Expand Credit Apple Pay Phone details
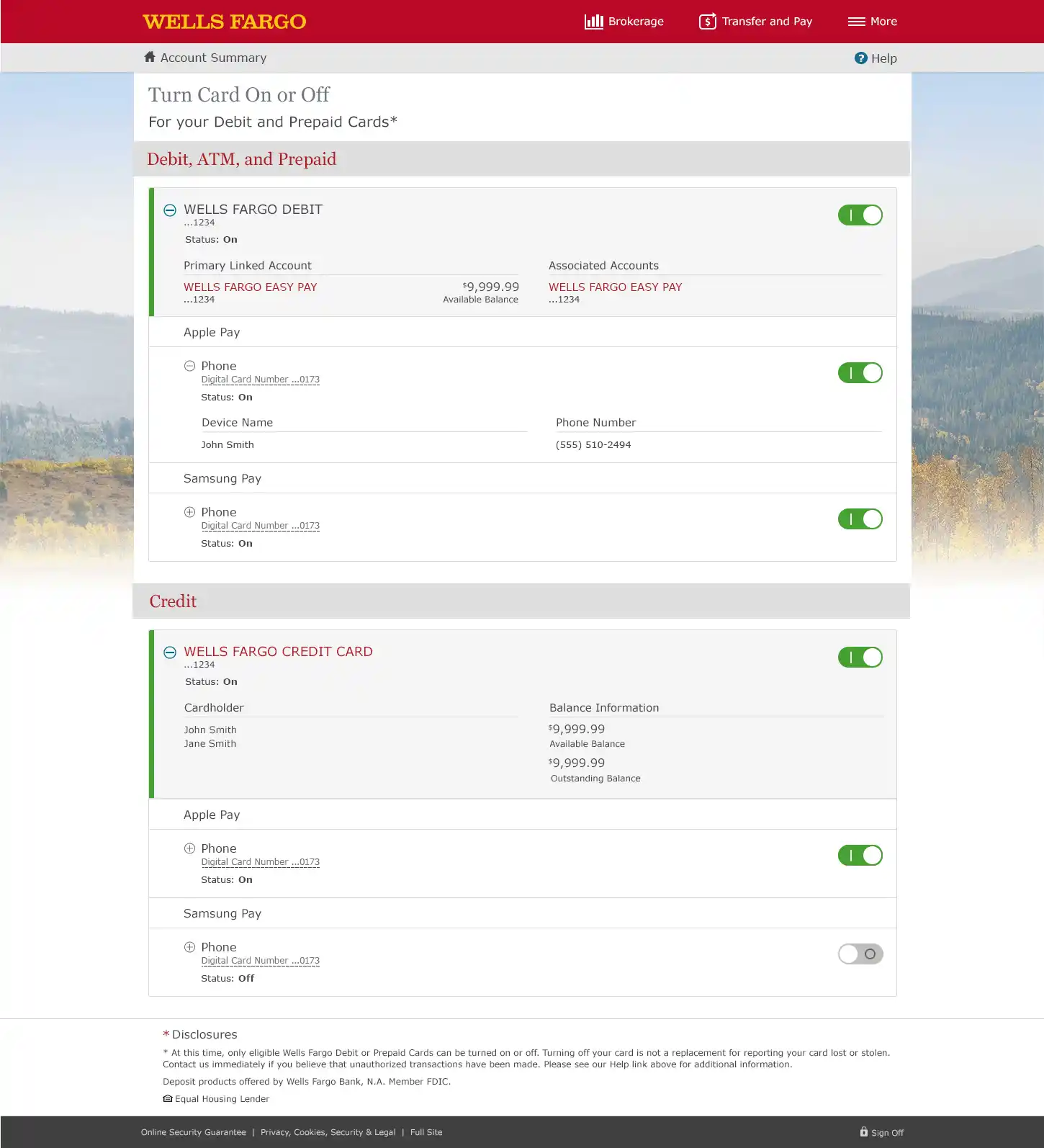1044x1148 pixels. point(189,848)
